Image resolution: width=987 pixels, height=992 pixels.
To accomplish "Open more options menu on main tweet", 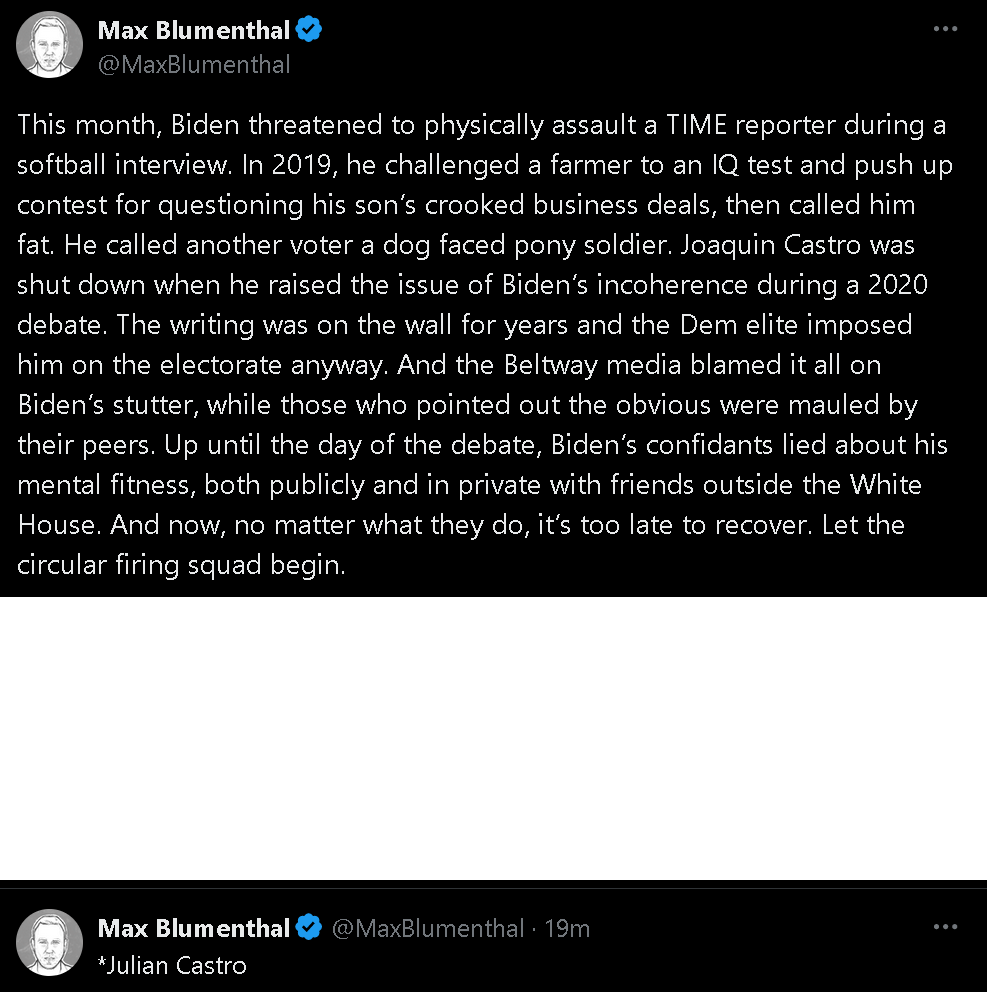I will 945,28.
